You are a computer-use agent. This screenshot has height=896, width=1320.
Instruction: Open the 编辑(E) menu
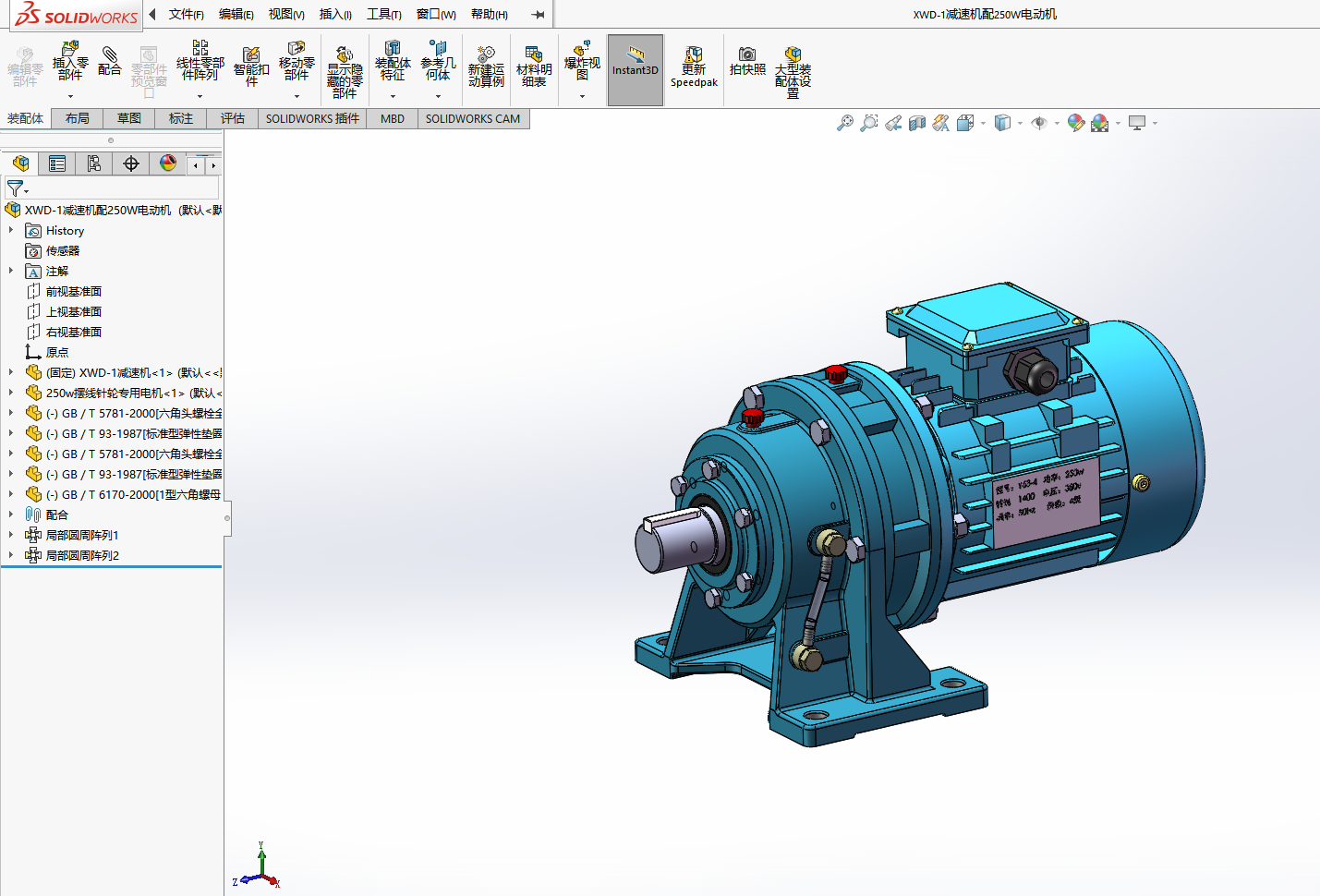pos(236,14)
